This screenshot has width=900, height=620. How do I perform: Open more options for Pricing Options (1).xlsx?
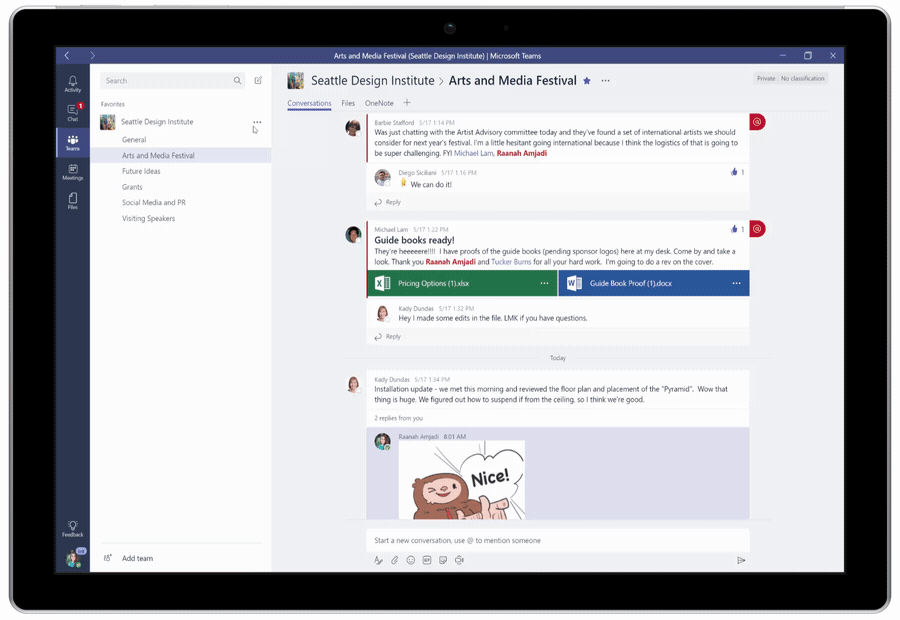point(544,283)
